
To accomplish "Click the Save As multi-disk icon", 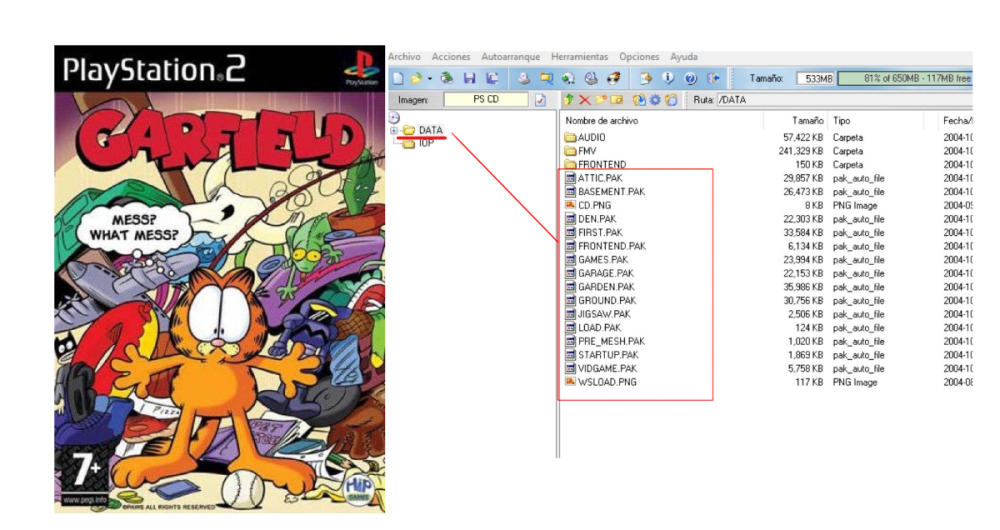I will (x=492, y=78).
